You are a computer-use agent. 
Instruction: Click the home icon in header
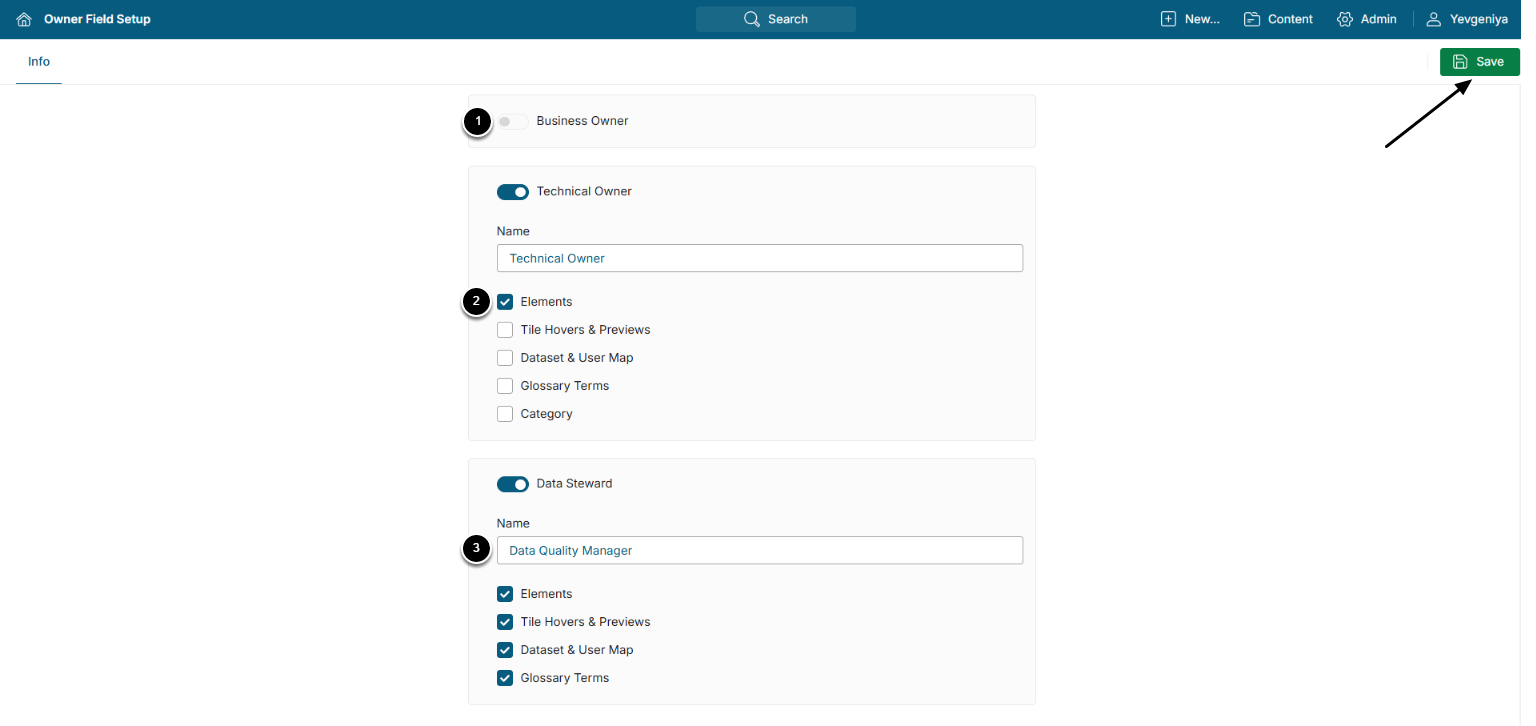pyautogui.click(x=24, y=19)
